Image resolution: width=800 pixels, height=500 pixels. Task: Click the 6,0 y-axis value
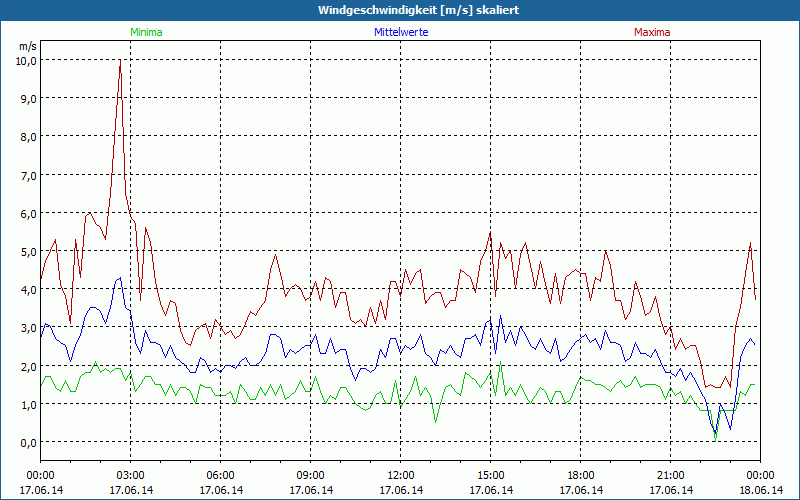click(x=29, y=214)
